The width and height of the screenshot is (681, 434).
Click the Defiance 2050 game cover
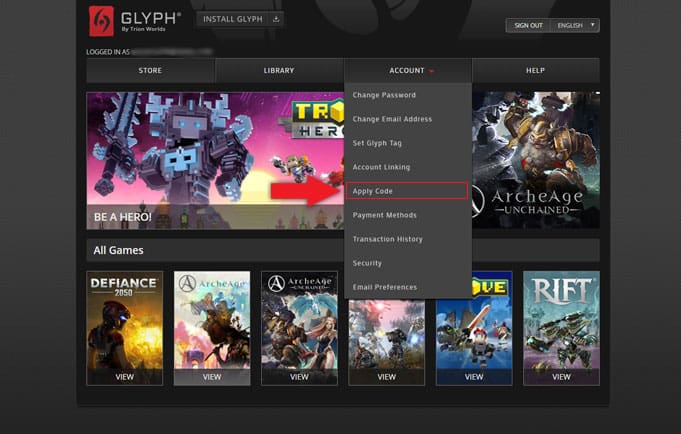125,320
